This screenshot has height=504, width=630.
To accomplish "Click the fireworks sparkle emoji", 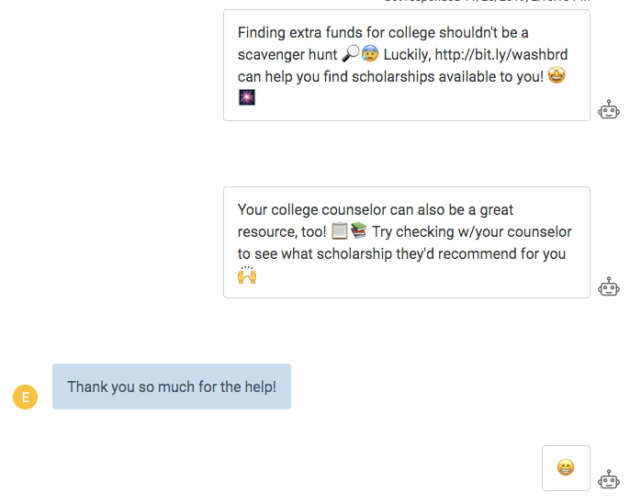I will [x=247, y=97].
